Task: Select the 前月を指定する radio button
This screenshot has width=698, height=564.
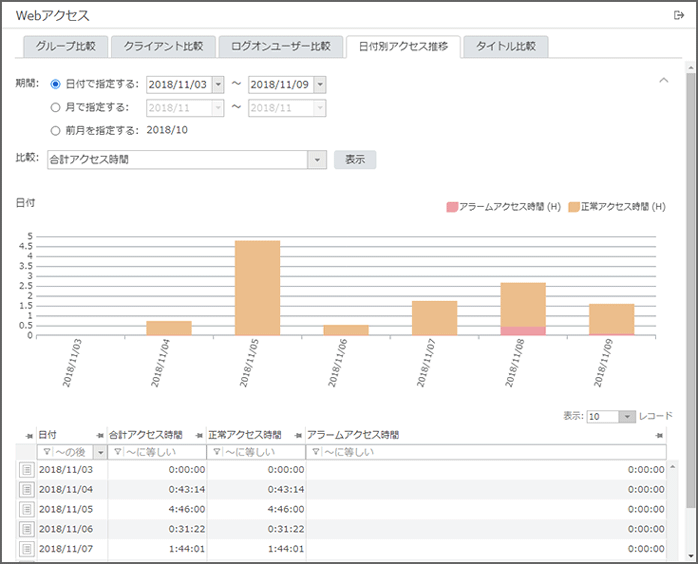Action: pos(55,130)
